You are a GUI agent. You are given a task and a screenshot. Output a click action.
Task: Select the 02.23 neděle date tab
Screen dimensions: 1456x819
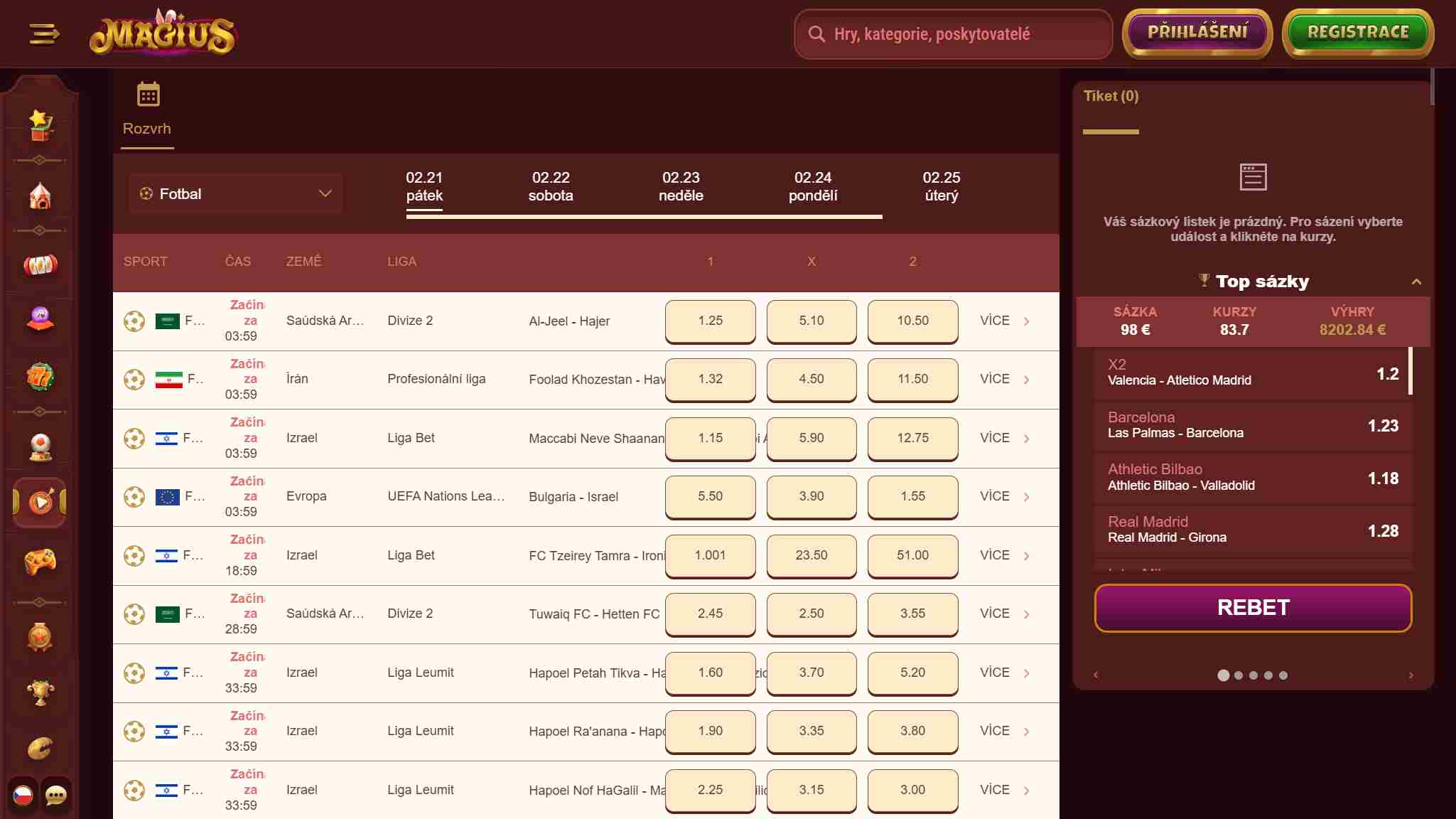[x=681, y=186]
